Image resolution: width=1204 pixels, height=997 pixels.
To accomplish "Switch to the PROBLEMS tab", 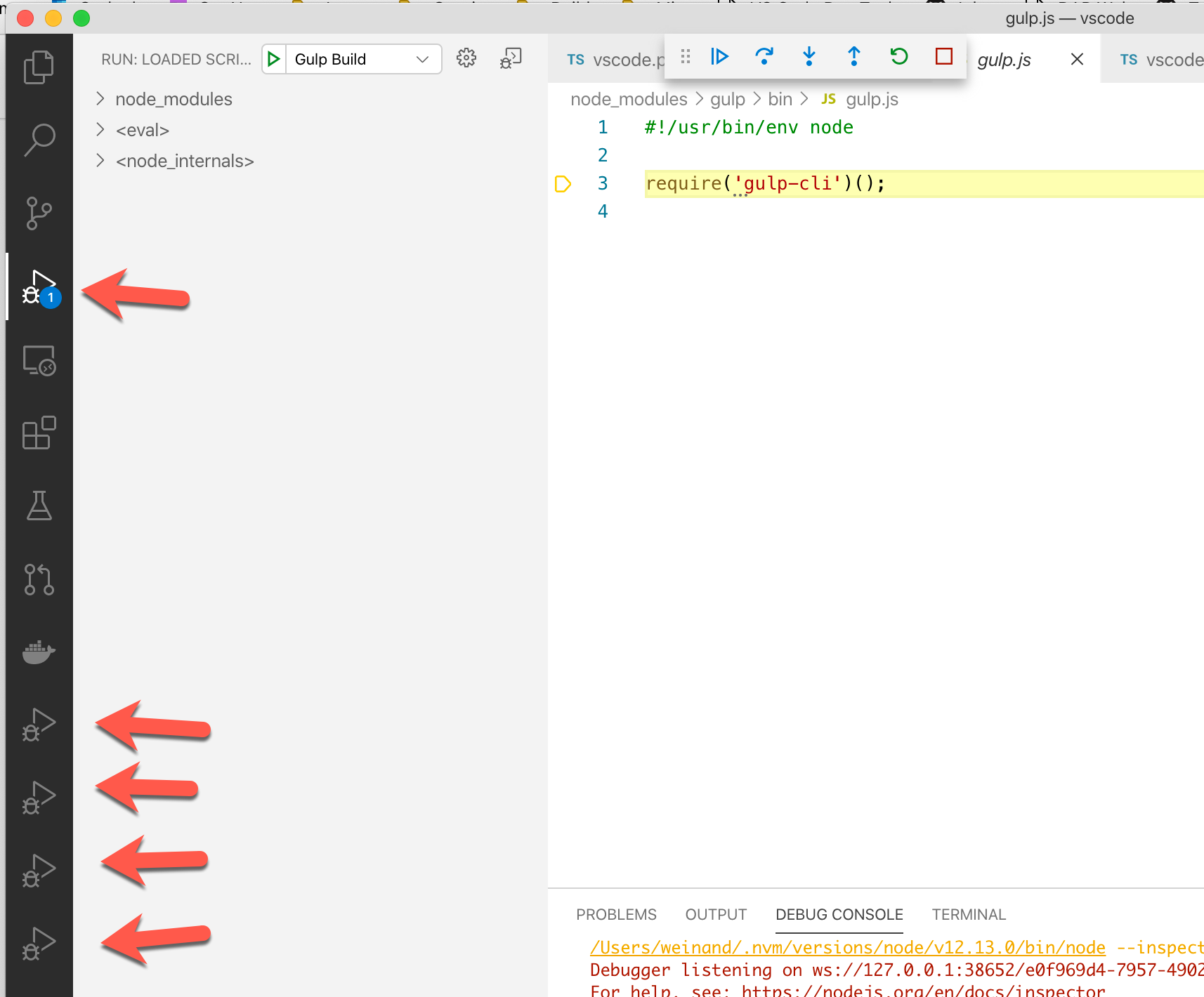I will [x=616, y=914].
